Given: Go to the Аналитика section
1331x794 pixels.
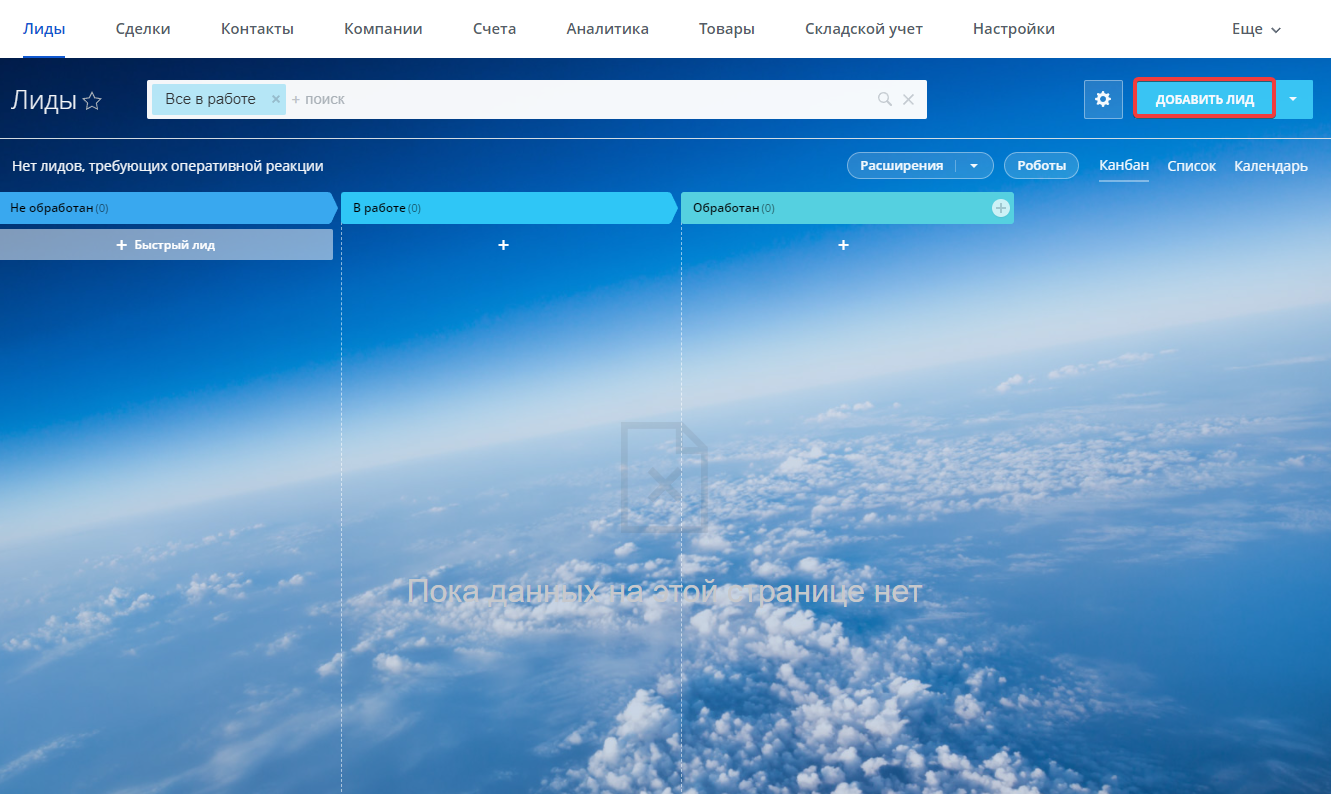Looking at the screenshot, I should pyautogui.click(x=607, y=29).
